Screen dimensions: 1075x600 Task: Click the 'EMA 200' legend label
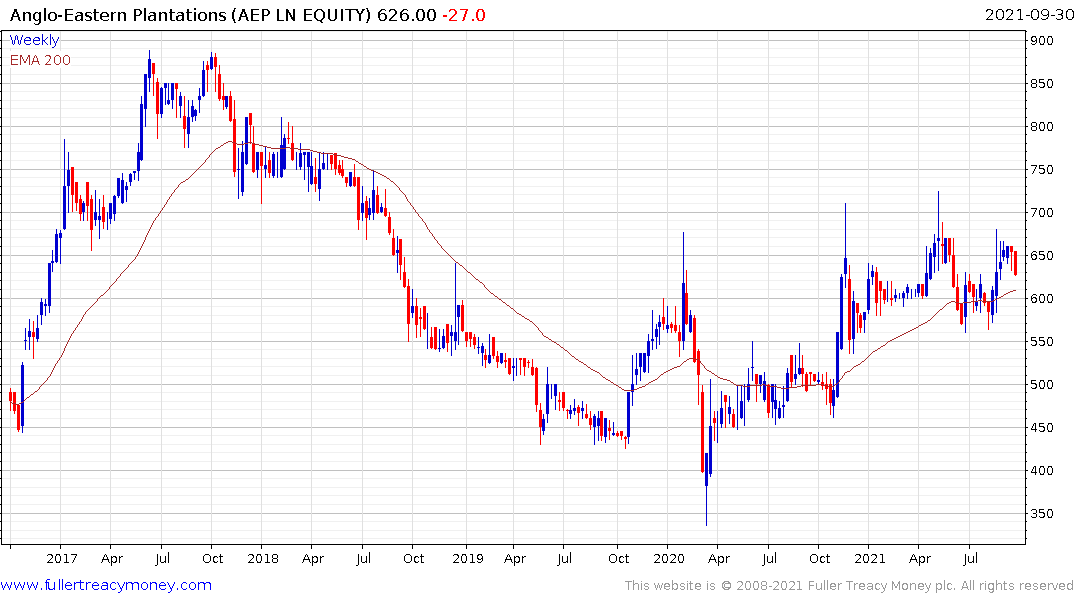[40, 60]
